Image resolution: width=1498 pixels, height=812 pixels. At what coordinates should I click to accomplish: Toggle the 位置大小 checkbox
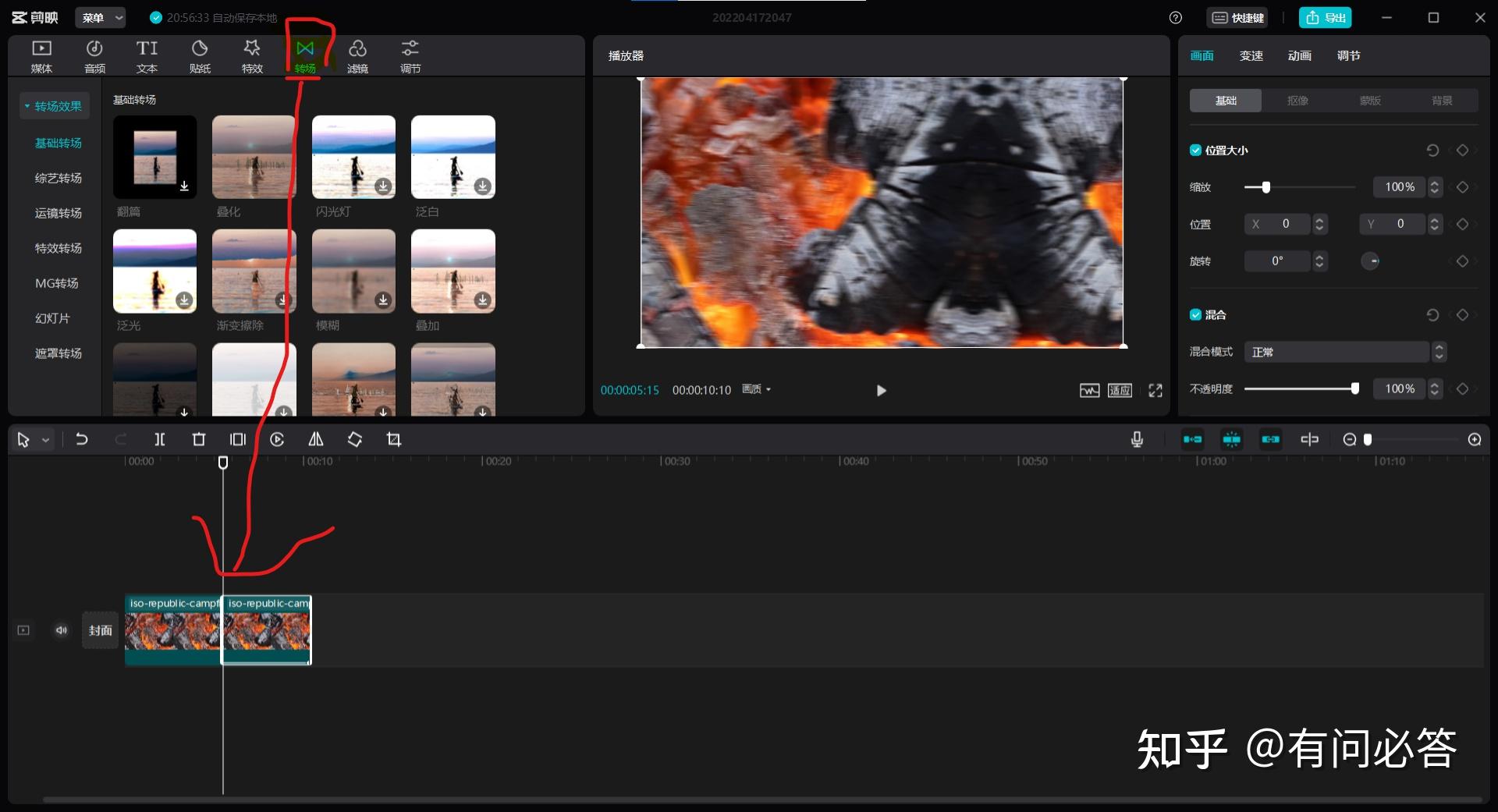[1195, 150]
